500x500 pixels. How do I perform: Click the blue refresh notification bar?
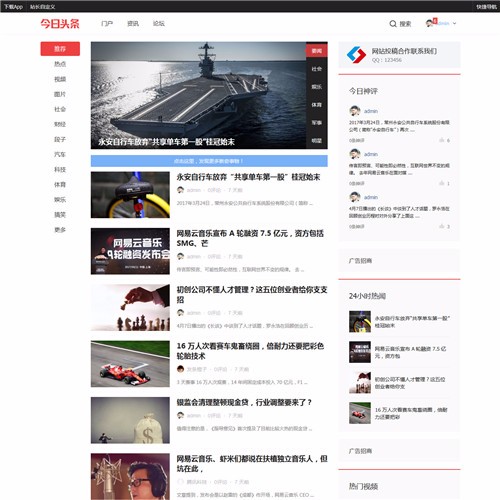tap(209, 161)
